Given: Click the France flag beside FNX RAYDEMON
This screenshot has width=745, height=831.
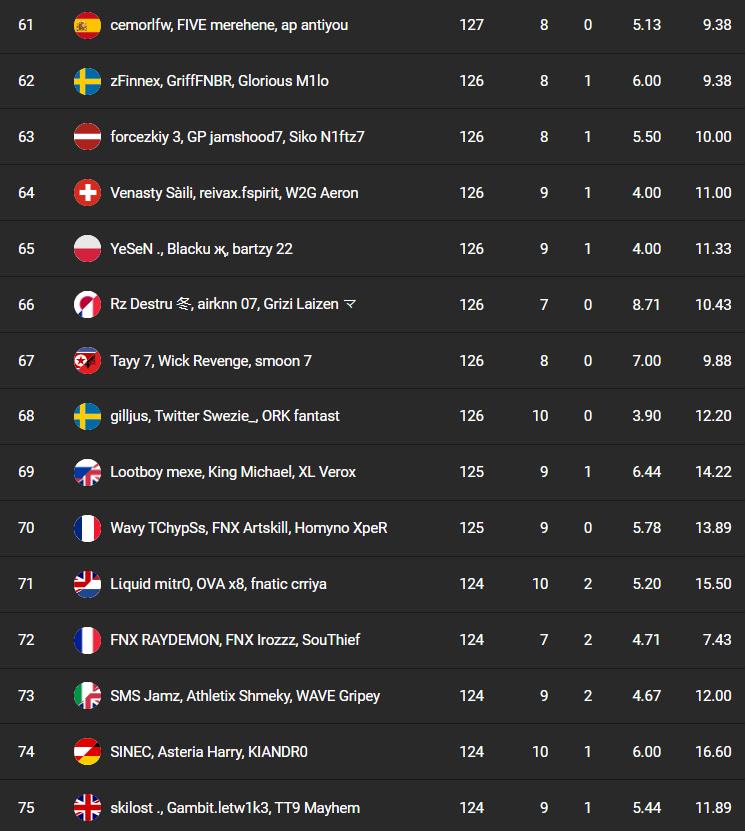Looking at the screenshot, I should (x=87, y=640).
